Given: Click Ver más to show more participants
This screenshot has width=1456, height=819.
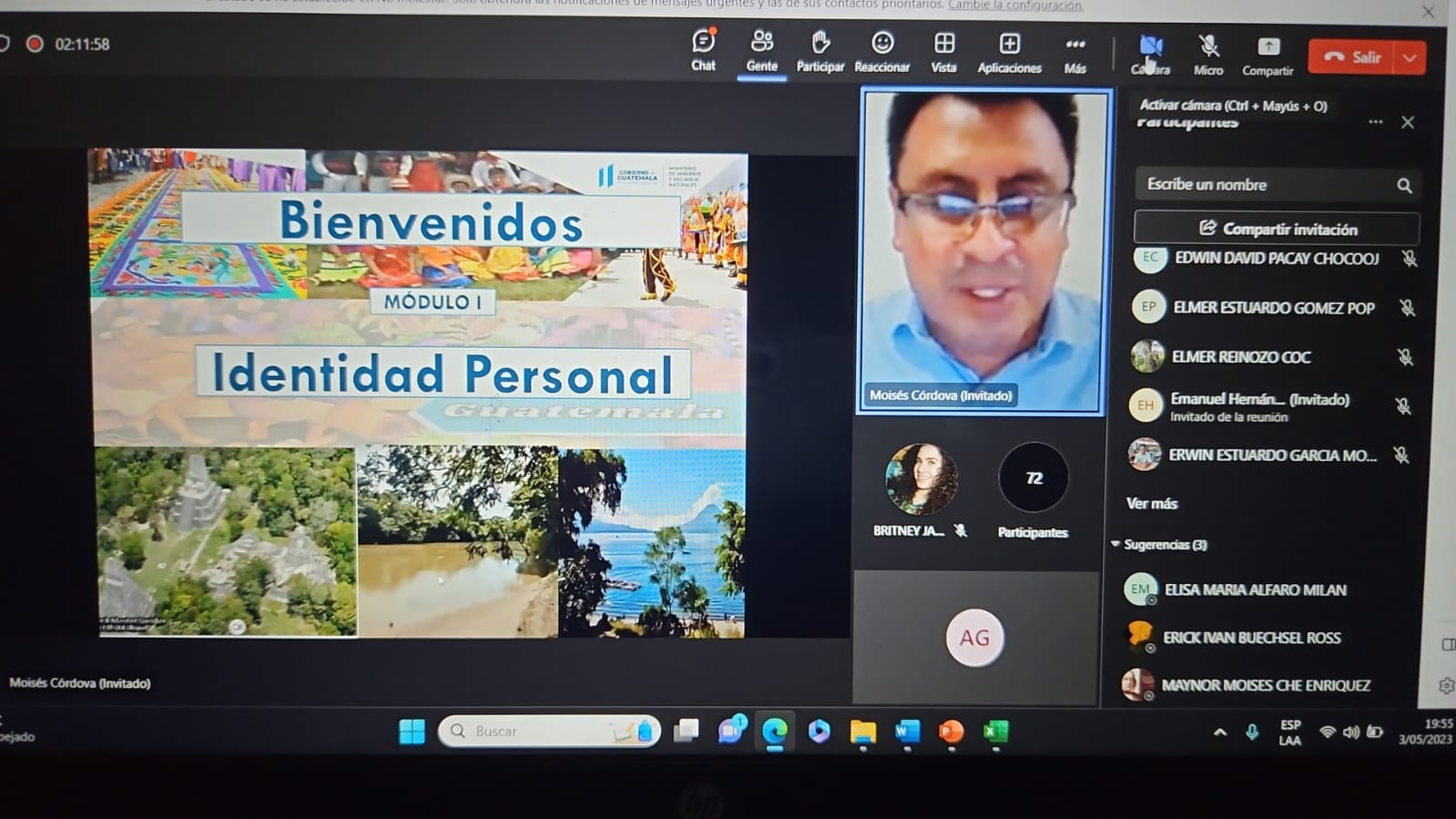Looking at the screenshot, I should (x=1152, y=504).
